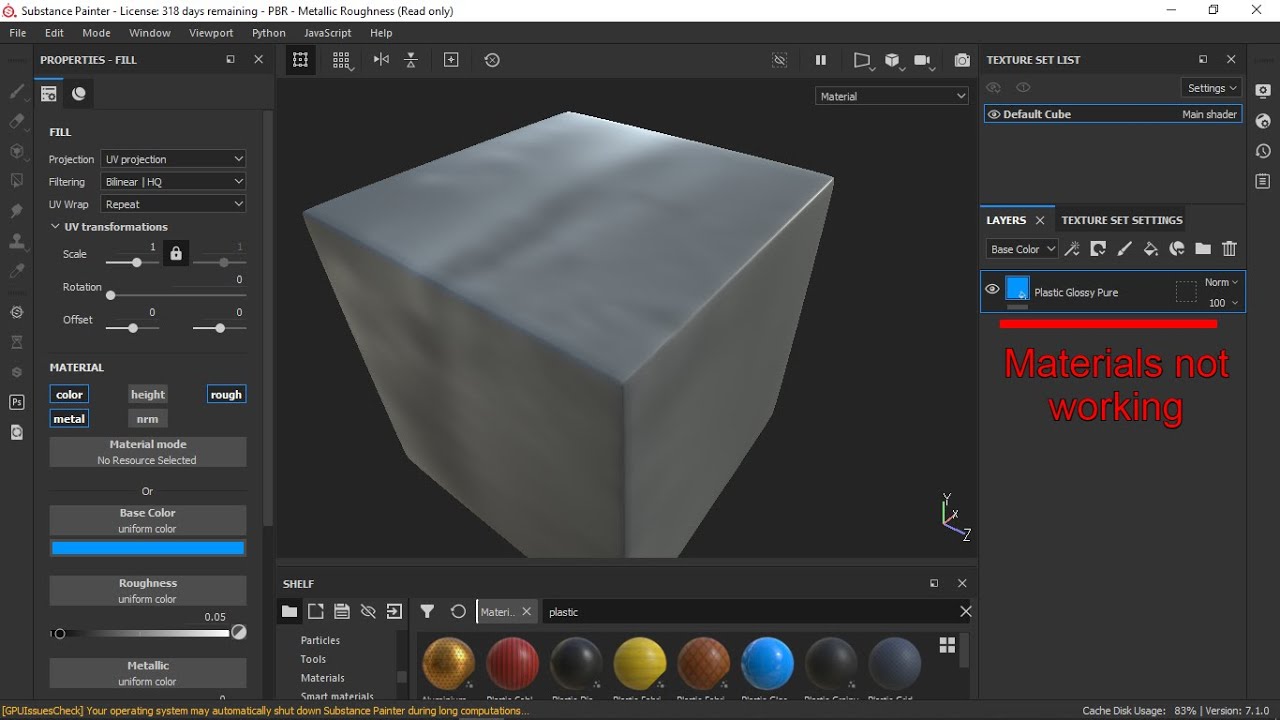Open the Log panel icon
Viewport: 1280px width, 720px height.
coord(1263,181)
